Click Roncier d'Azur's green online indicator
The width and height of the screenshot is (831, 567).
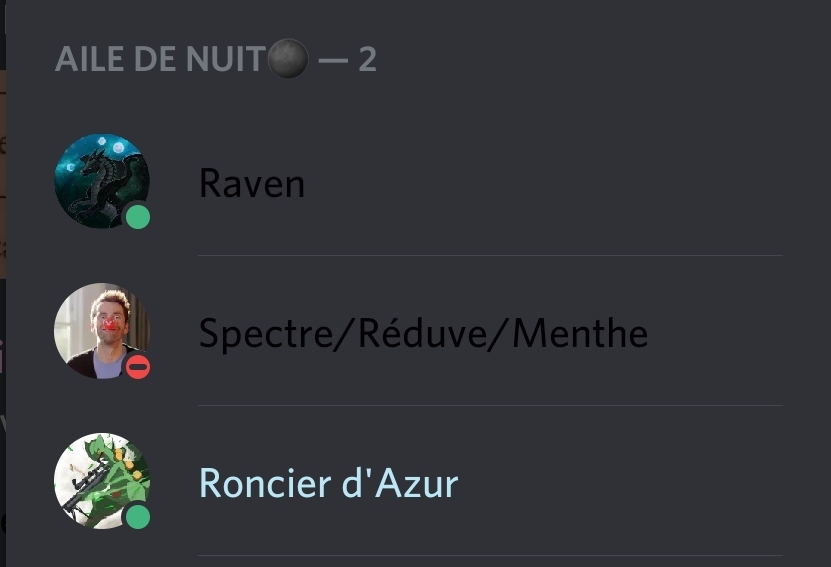point(138,517)
